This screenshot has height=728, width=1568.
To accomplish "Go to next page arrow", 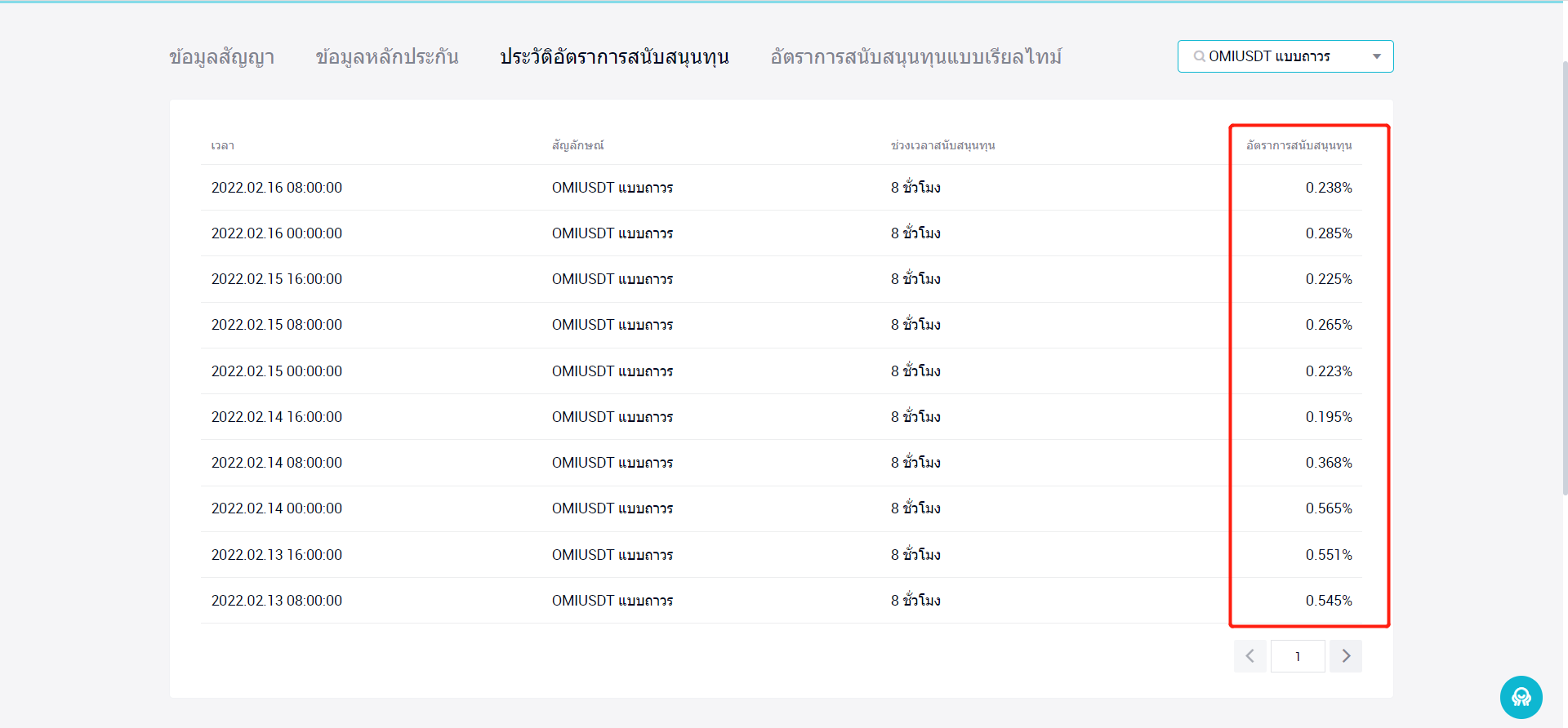I will click(1346, 656).
